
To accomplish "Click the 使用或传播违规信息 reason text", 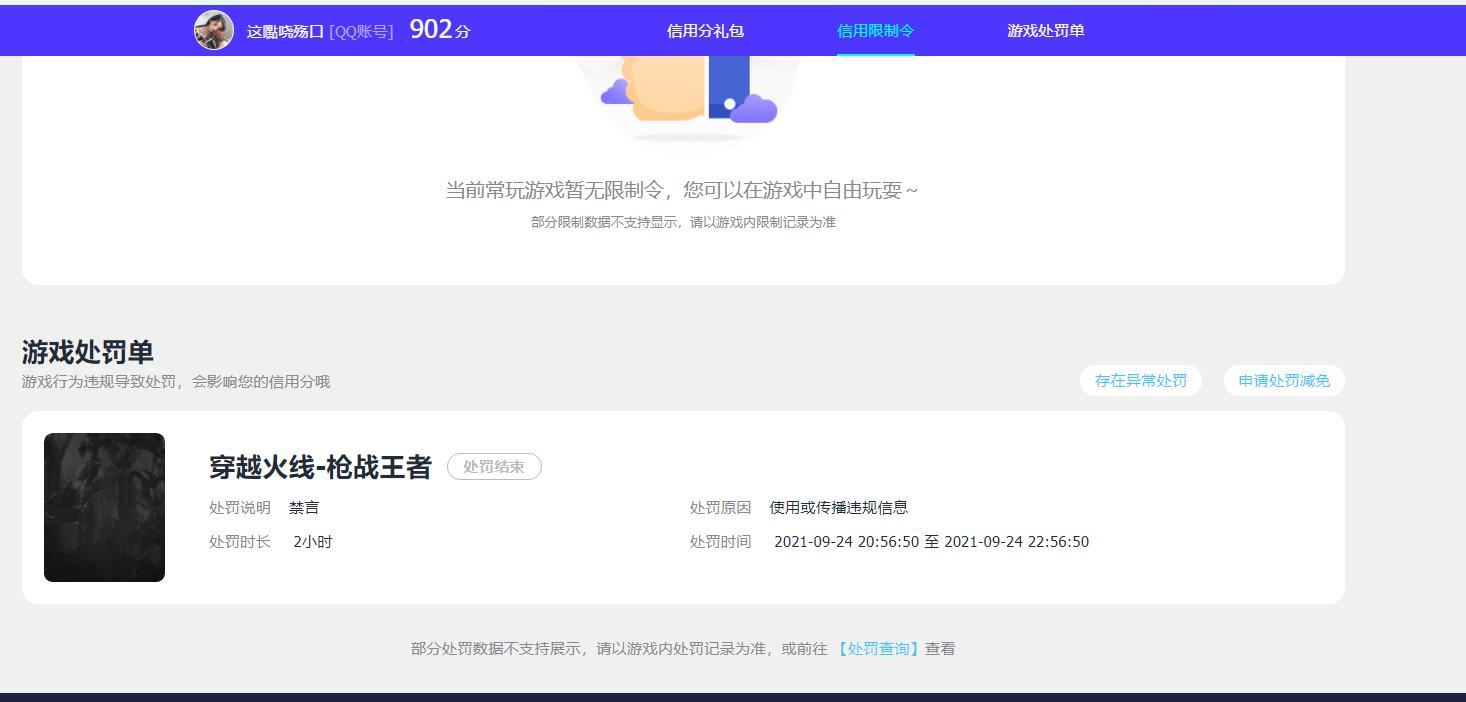I will tap(836, 508).
